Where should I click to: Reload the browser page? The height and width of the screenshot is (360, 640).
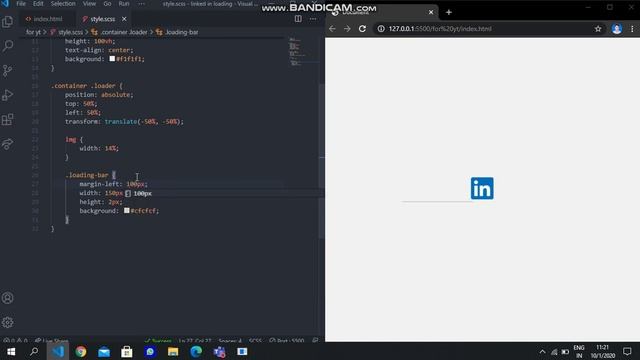[x=362, y=29]
